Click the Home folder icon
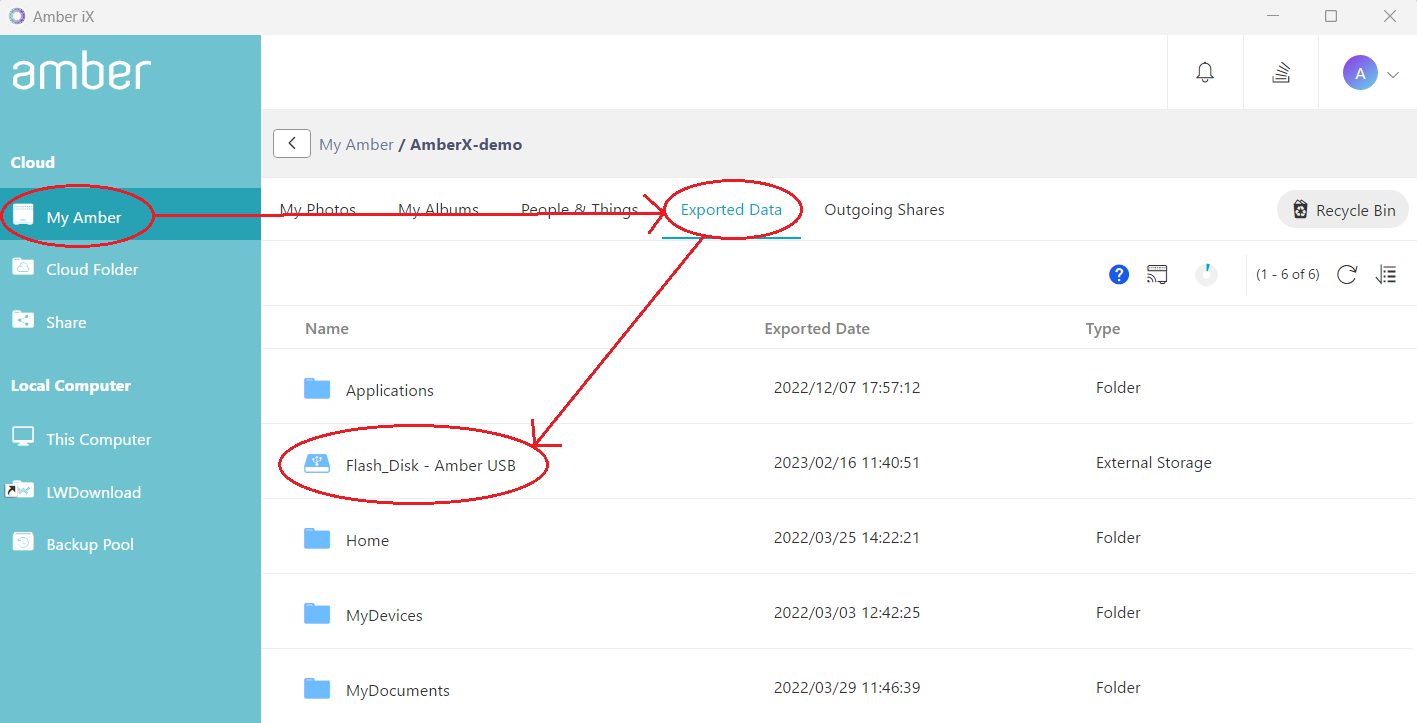1417x723 pixels. [317, 538]
